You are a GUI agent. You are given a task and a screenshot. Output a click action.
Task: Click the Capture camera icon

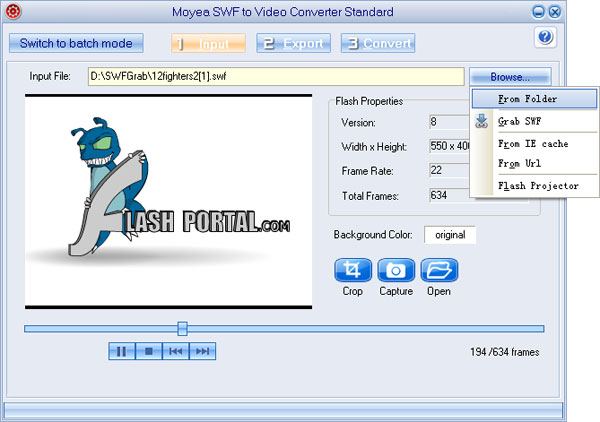(396, 270)
